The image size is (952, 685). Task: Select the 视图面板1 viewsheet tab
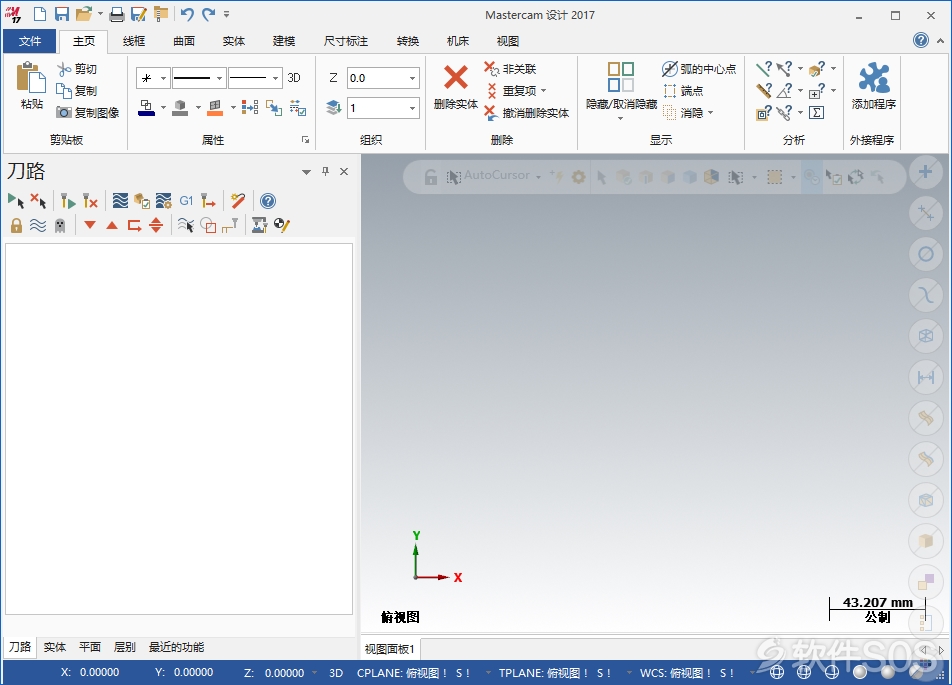point(390,649)
